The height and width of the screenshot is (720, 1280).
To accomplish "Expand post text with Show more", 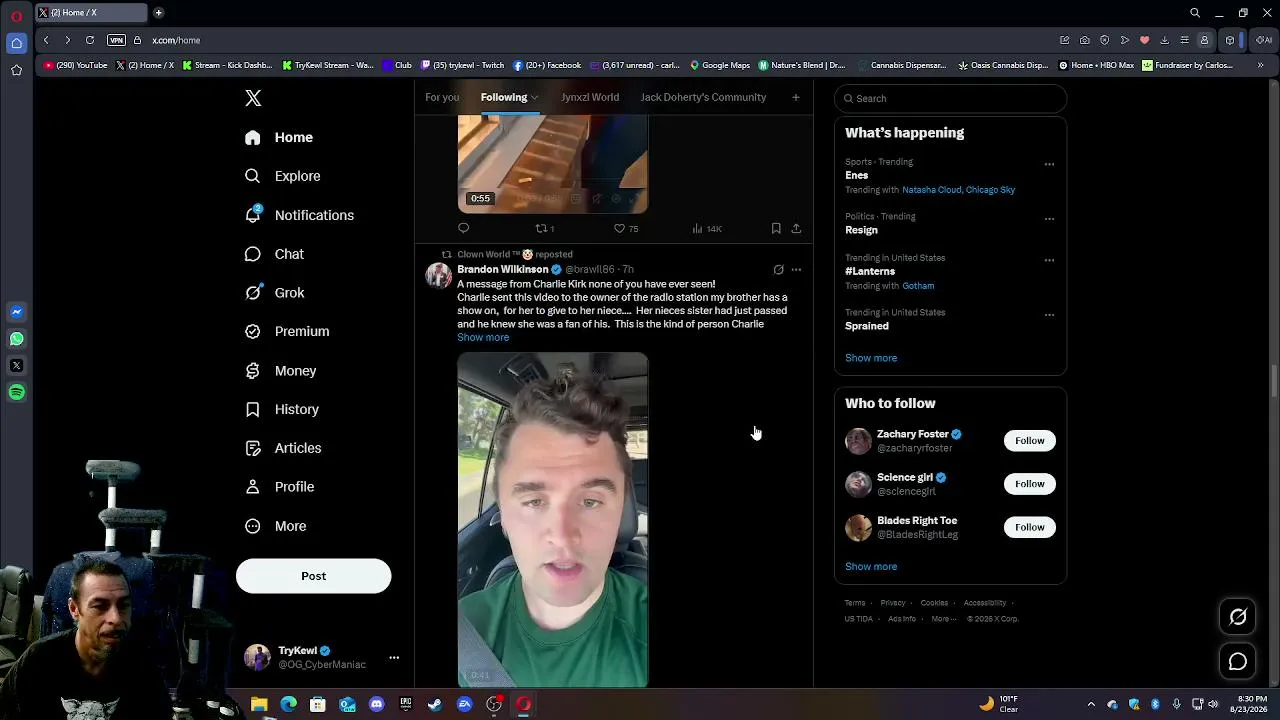I will (483, 337).
